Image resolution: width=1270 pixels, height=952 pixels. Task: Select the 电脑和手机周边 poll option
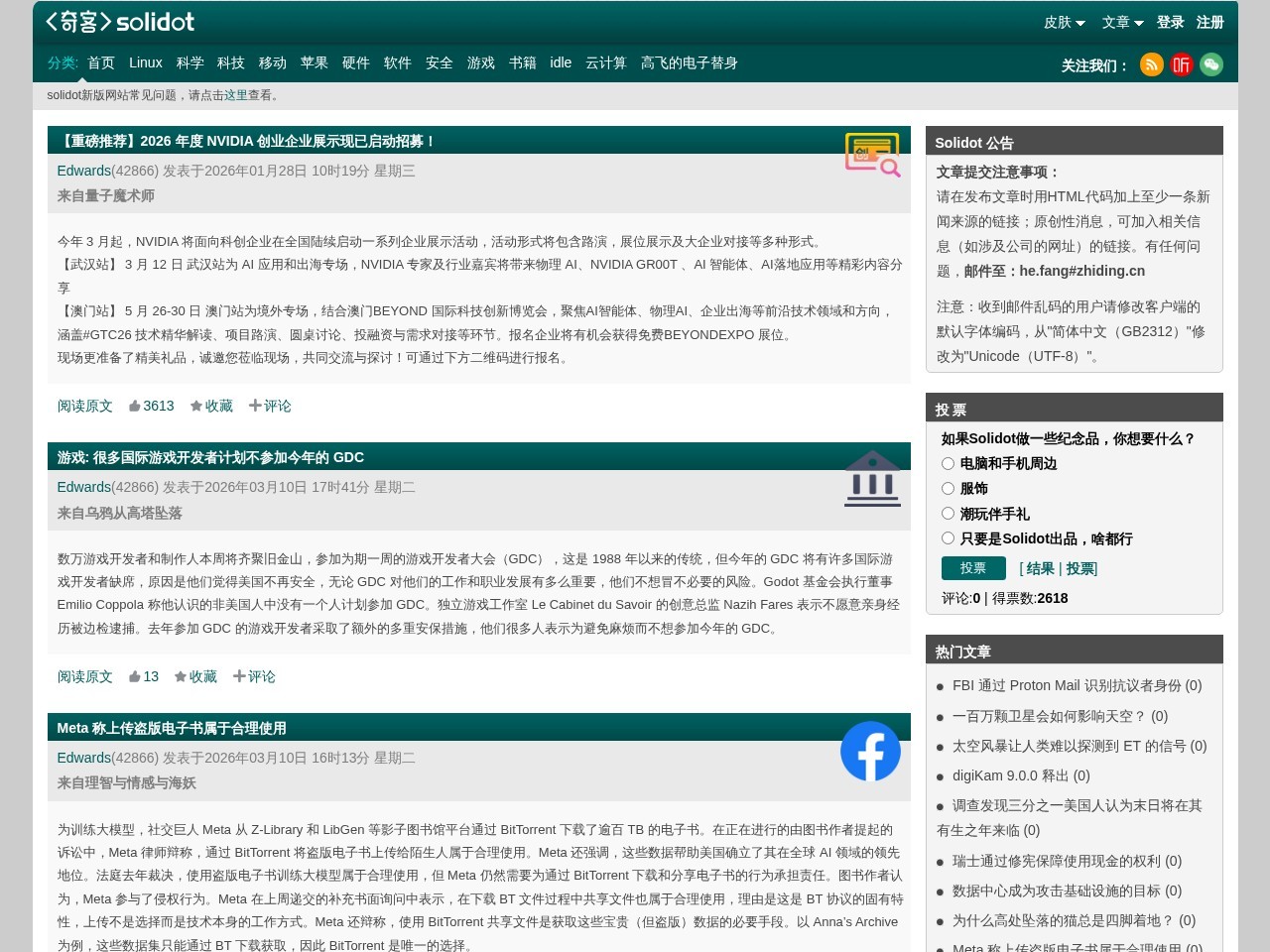pyautogui.click(x=948, y=463)
